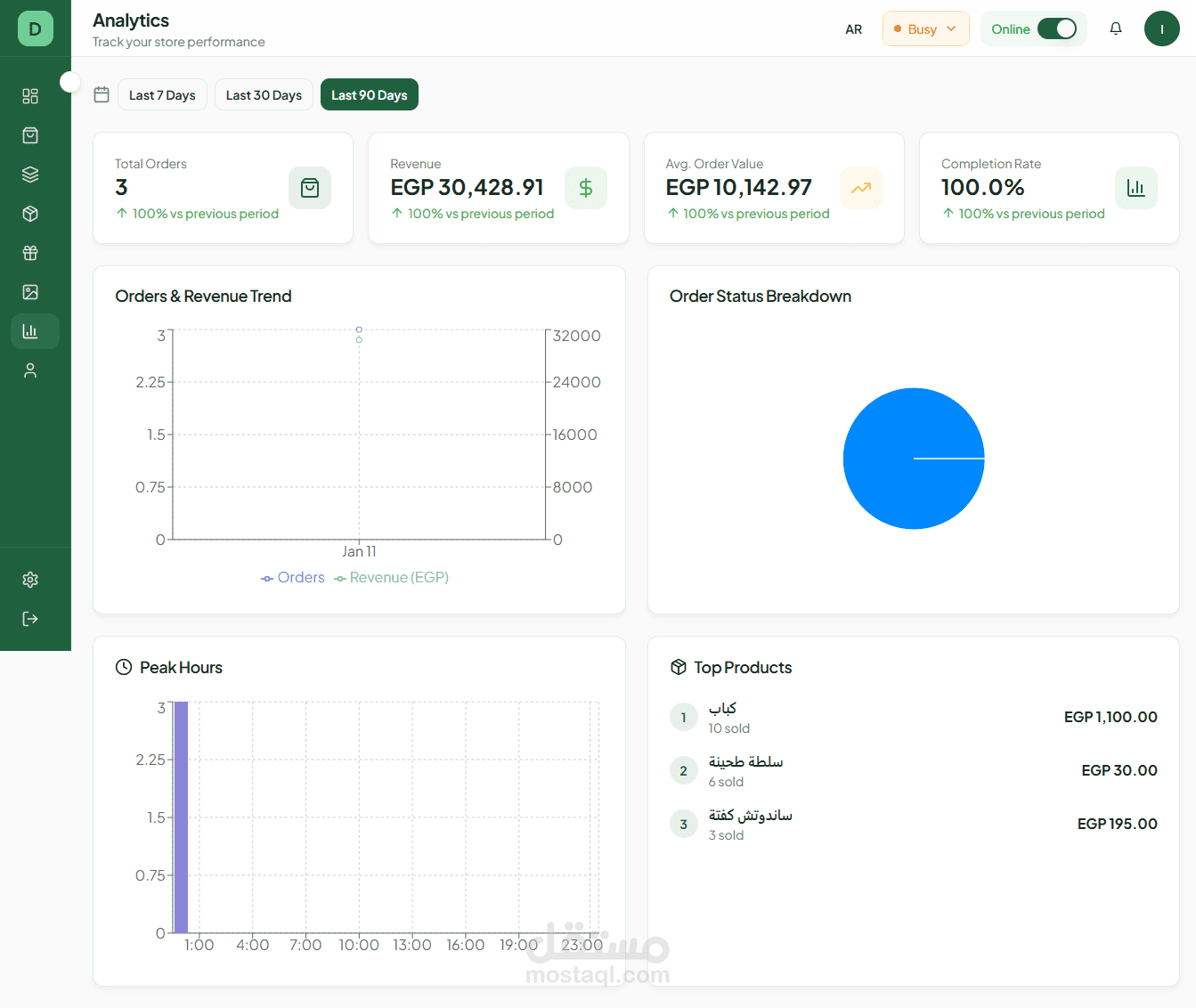Click rank badge 1 in Top Products
Image resolution: width=1196 pixels, height=1008 pixels.
click(684, 717)
